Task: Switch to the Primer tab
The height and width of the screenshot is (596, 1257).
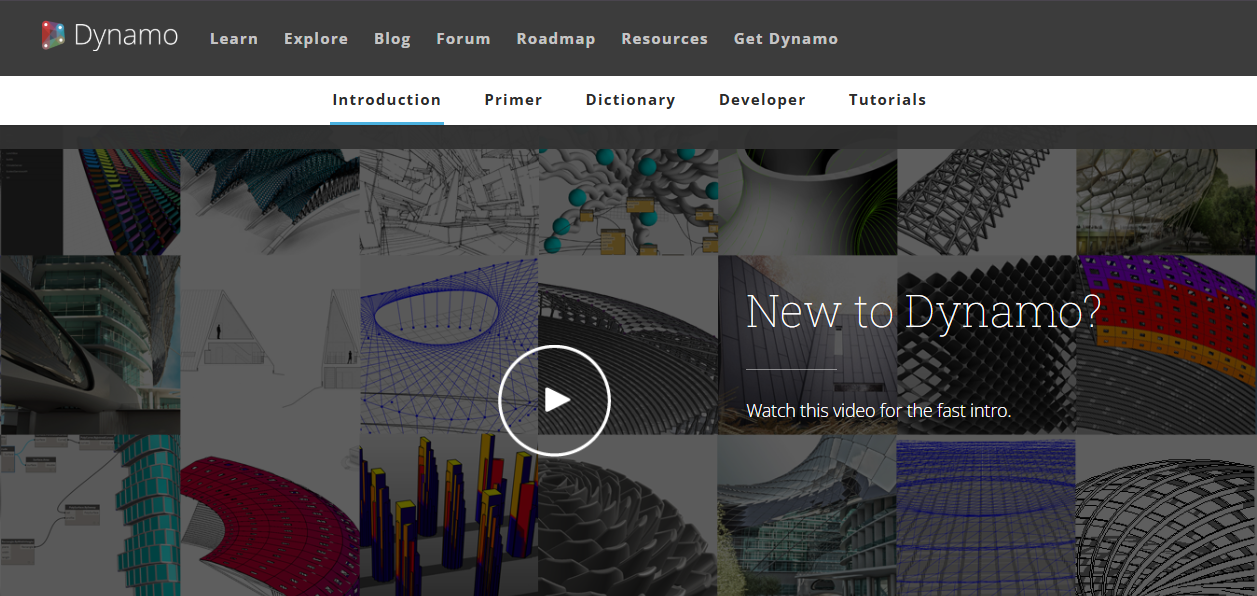Action: (514, 100)
